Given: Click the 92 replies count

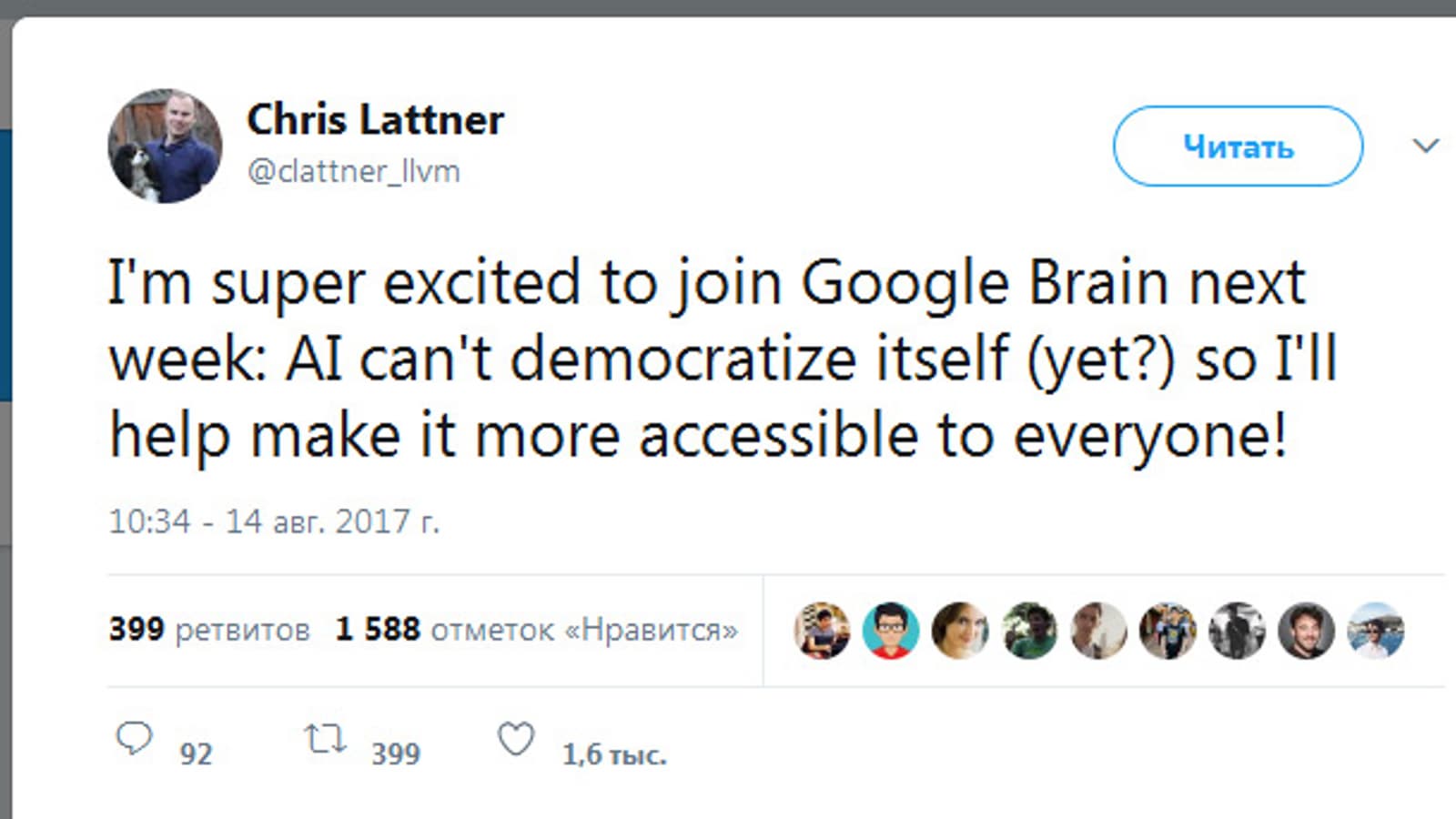Looking at the screenshot, I should (196, 754).
